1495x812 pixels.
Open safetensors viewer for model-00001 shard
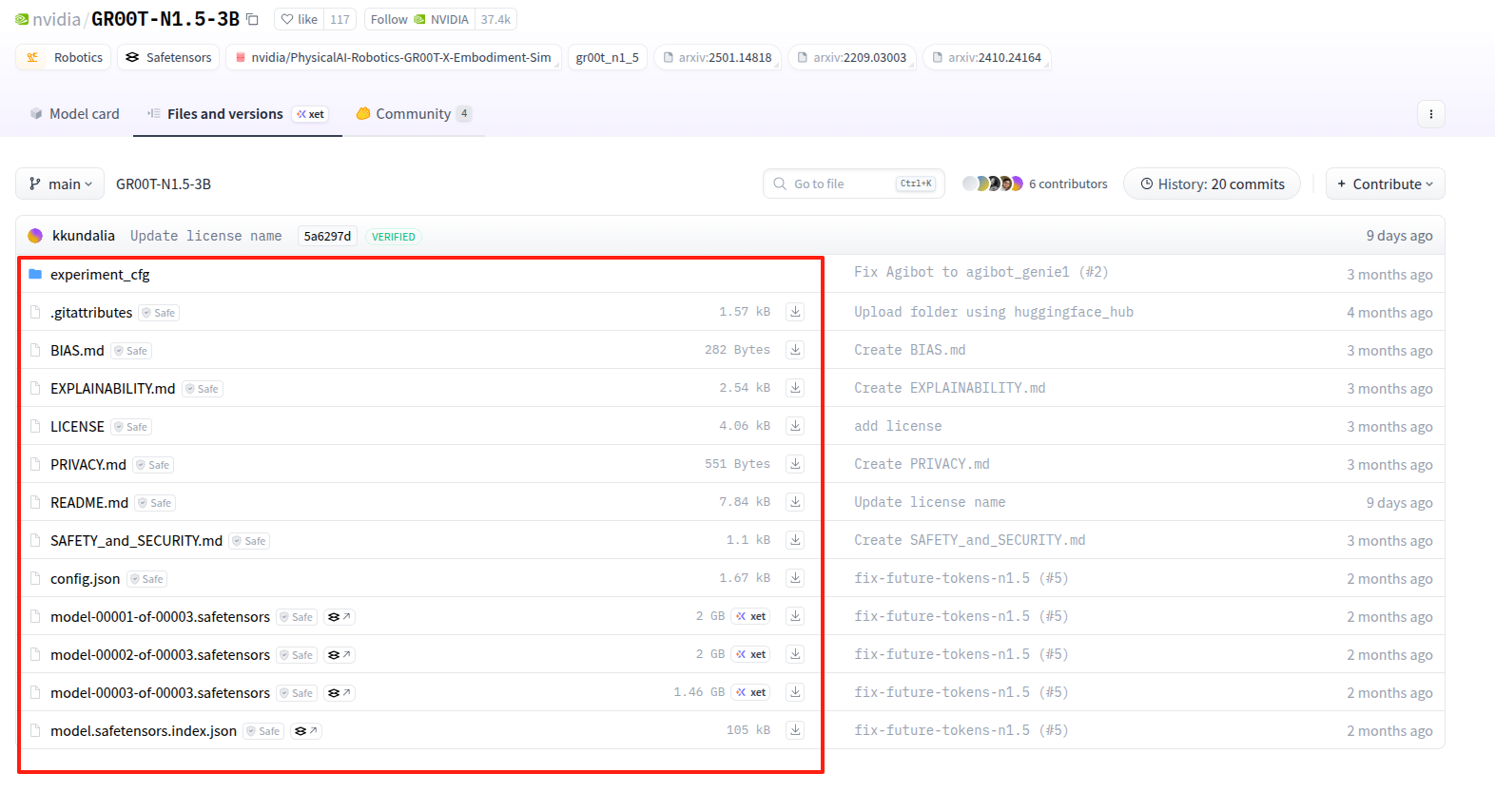pos(340,617)
